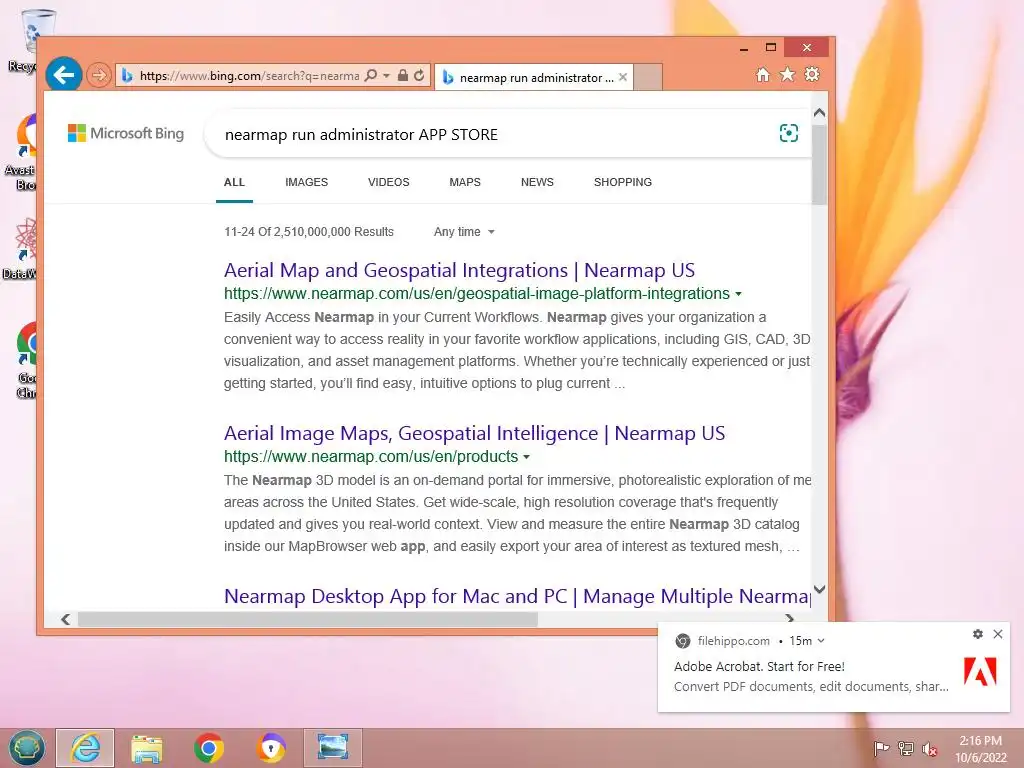
Task: Click the muted volume tray icon
Action: click(x=929, y=749)
